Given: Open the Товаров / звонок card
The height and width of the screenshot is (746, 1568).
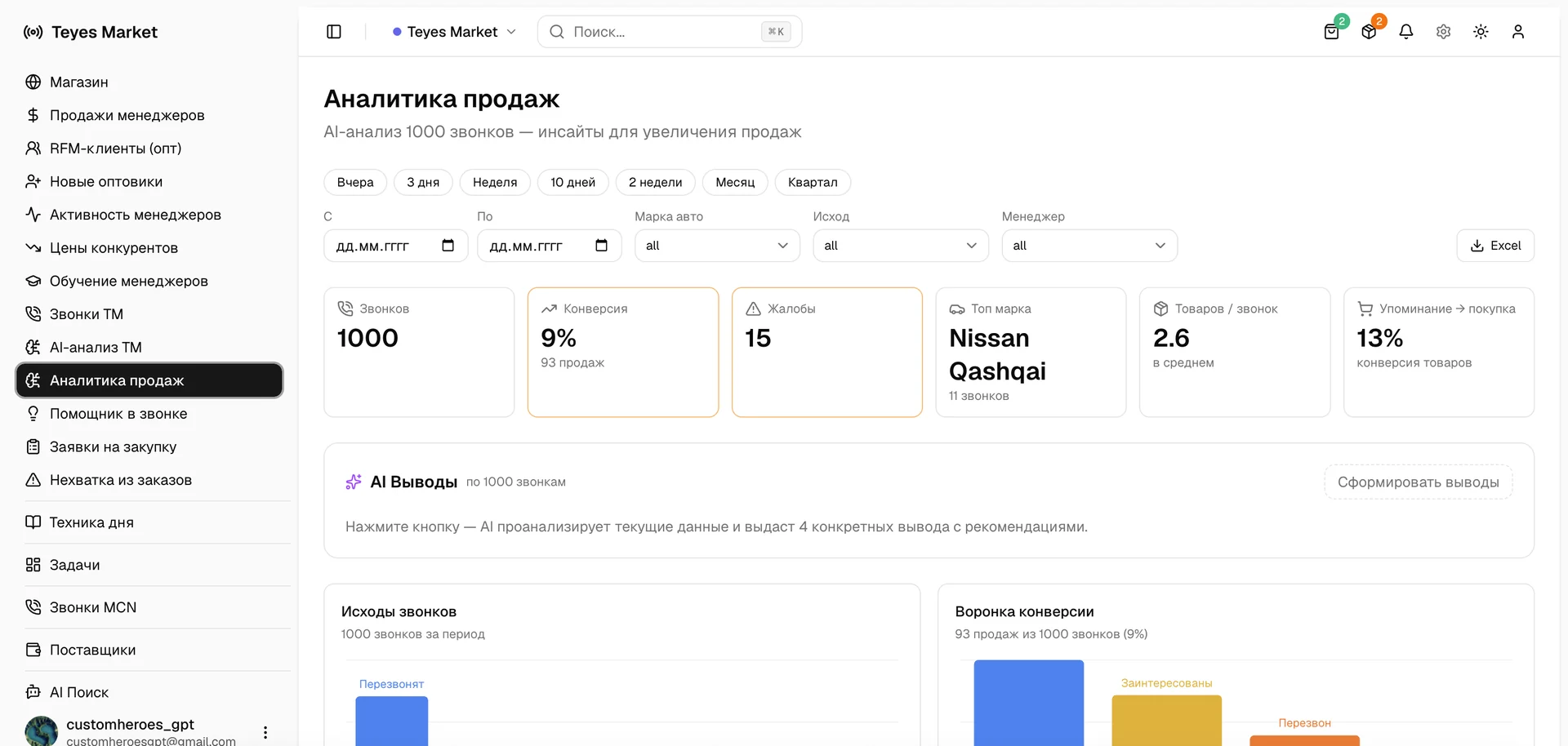Looking at the screenshot, I should click(1235, 352).
